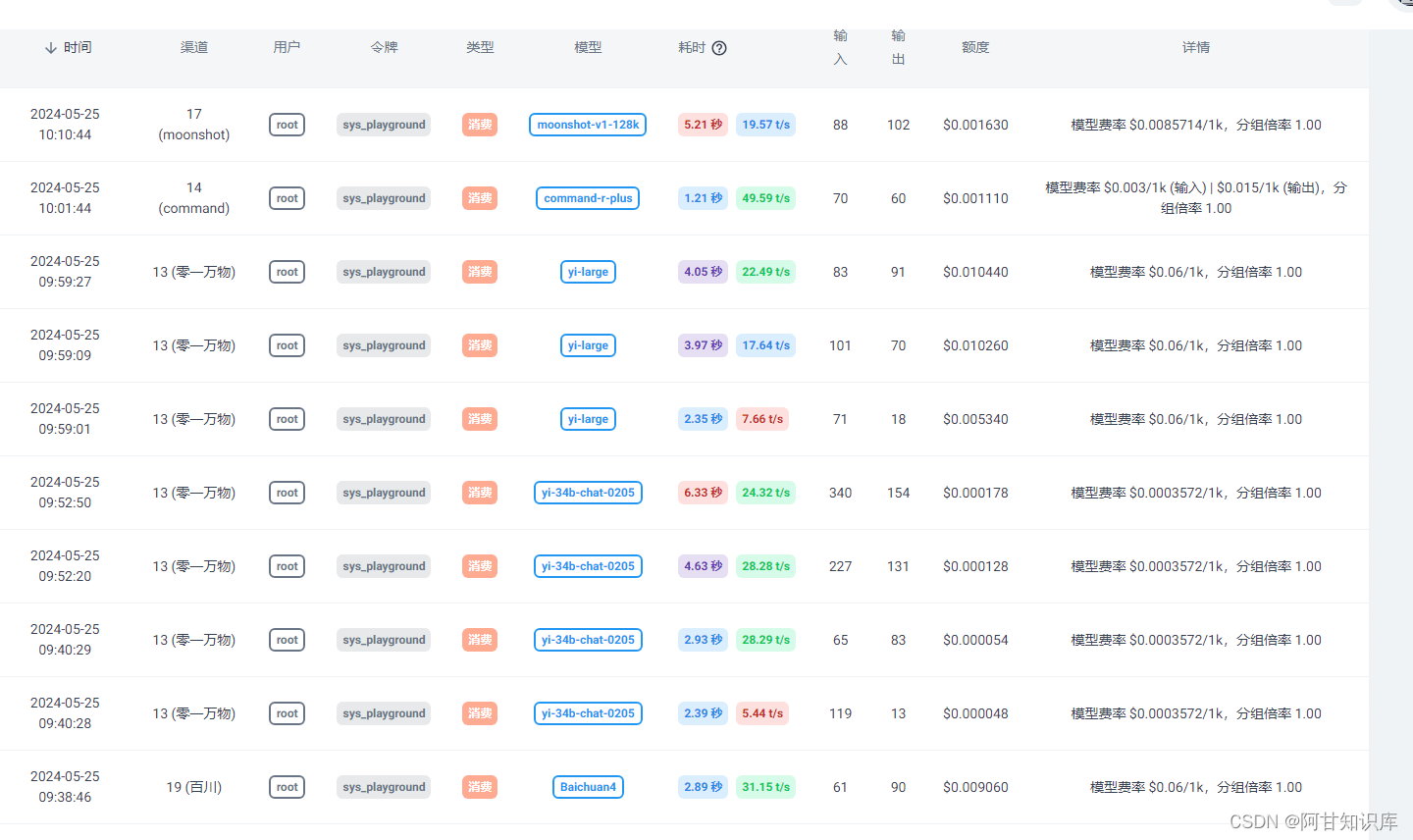The height and width of the screenshot is (840, 1413).
Task: Click channel cell 17 (moonshot)
Action: click(194, 125)
